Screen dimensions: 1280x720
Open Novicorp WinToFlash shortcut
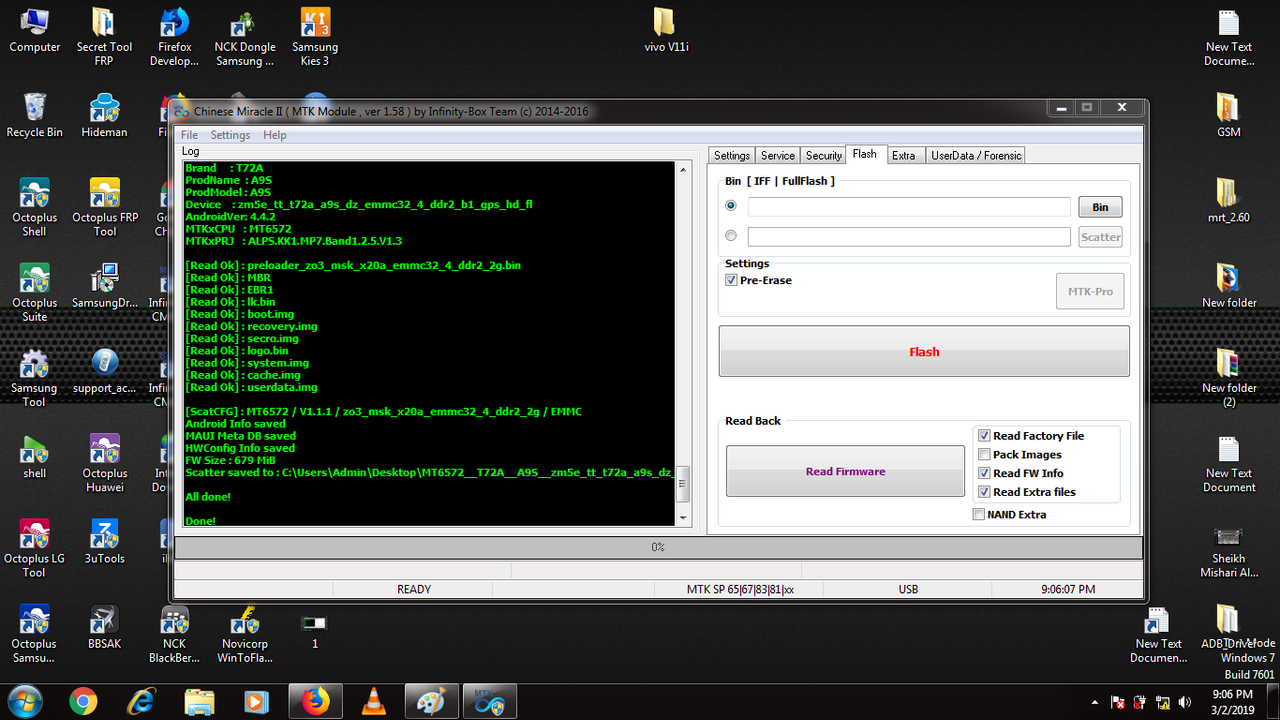[x=245, y=634]
